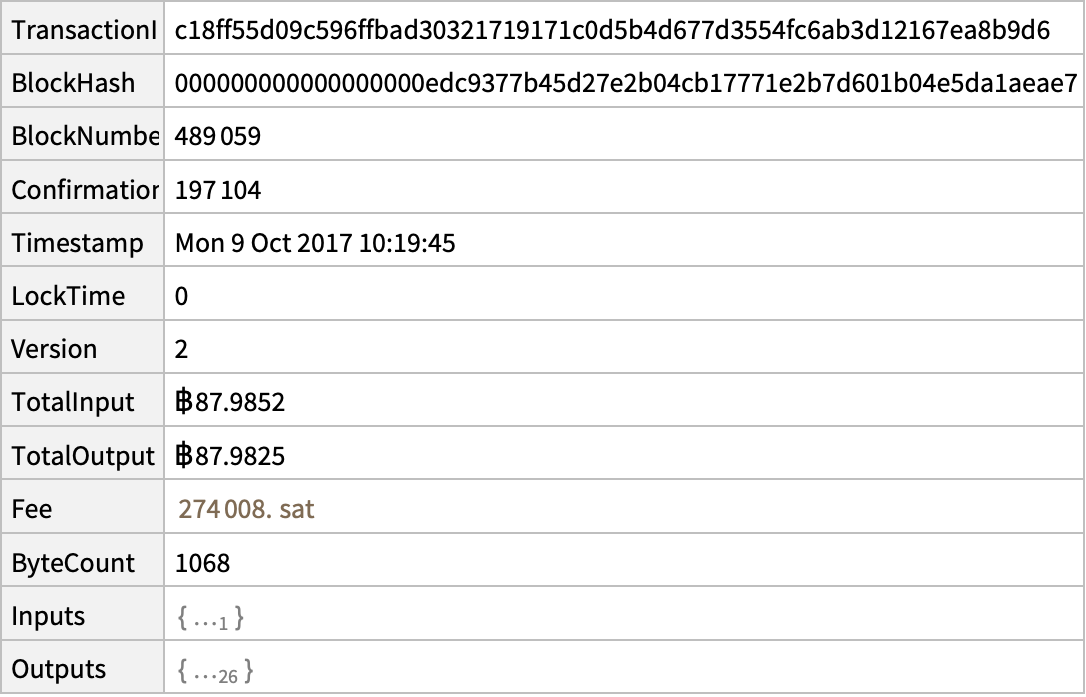Click the LockTime value 0

181,297
